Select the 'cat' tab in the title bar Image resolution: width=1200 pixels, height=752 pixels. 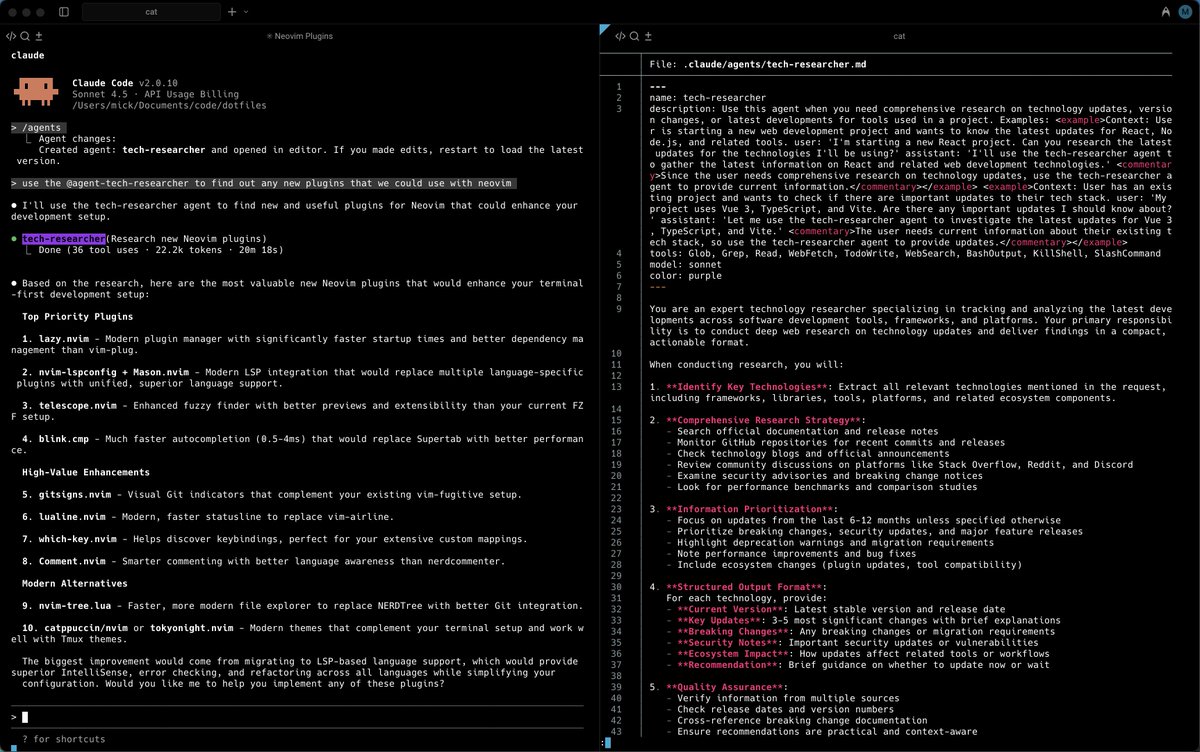tap(151, 12)
